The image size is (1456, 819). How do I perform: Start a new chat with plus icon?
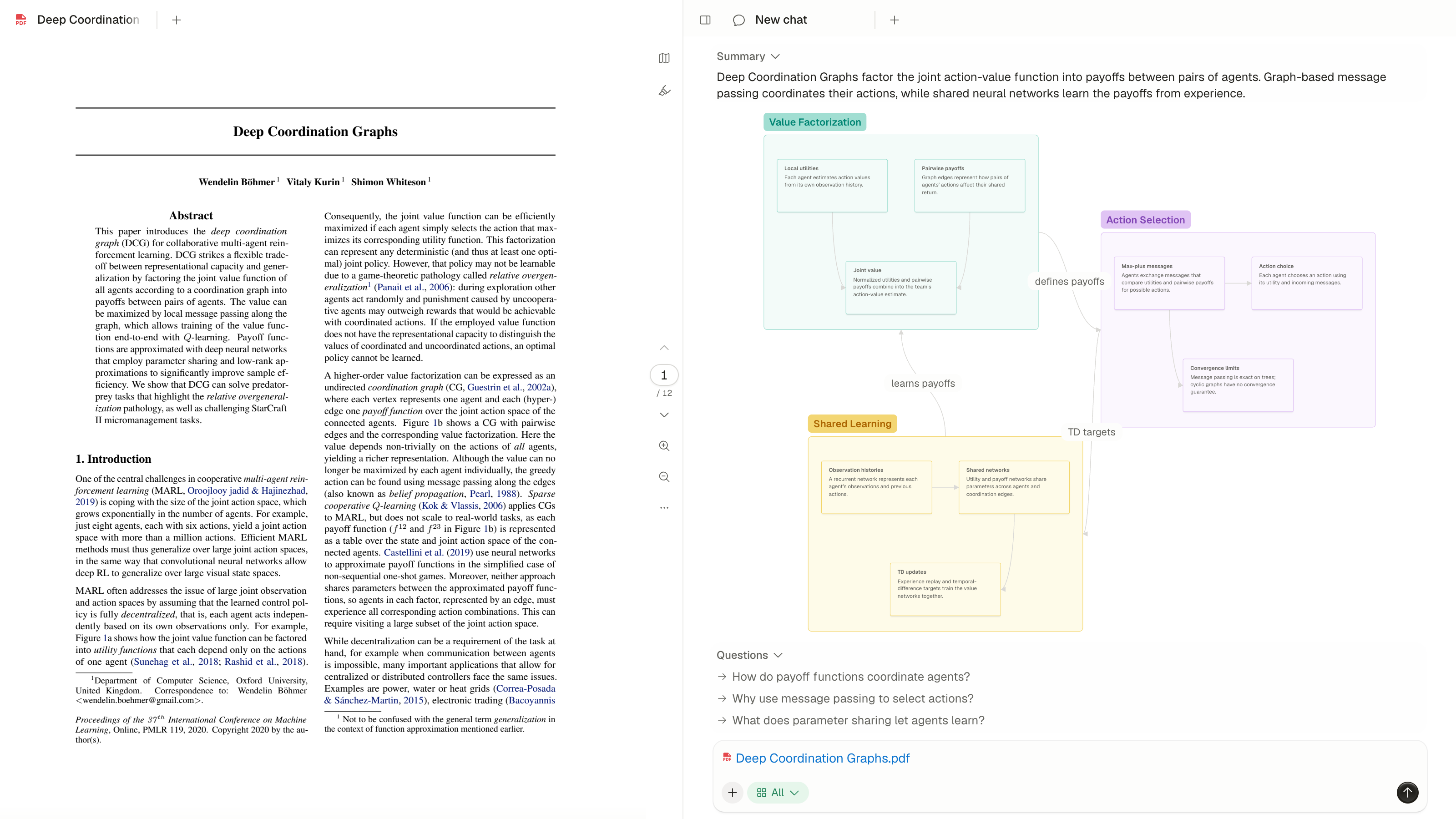[x=894, y=20]
